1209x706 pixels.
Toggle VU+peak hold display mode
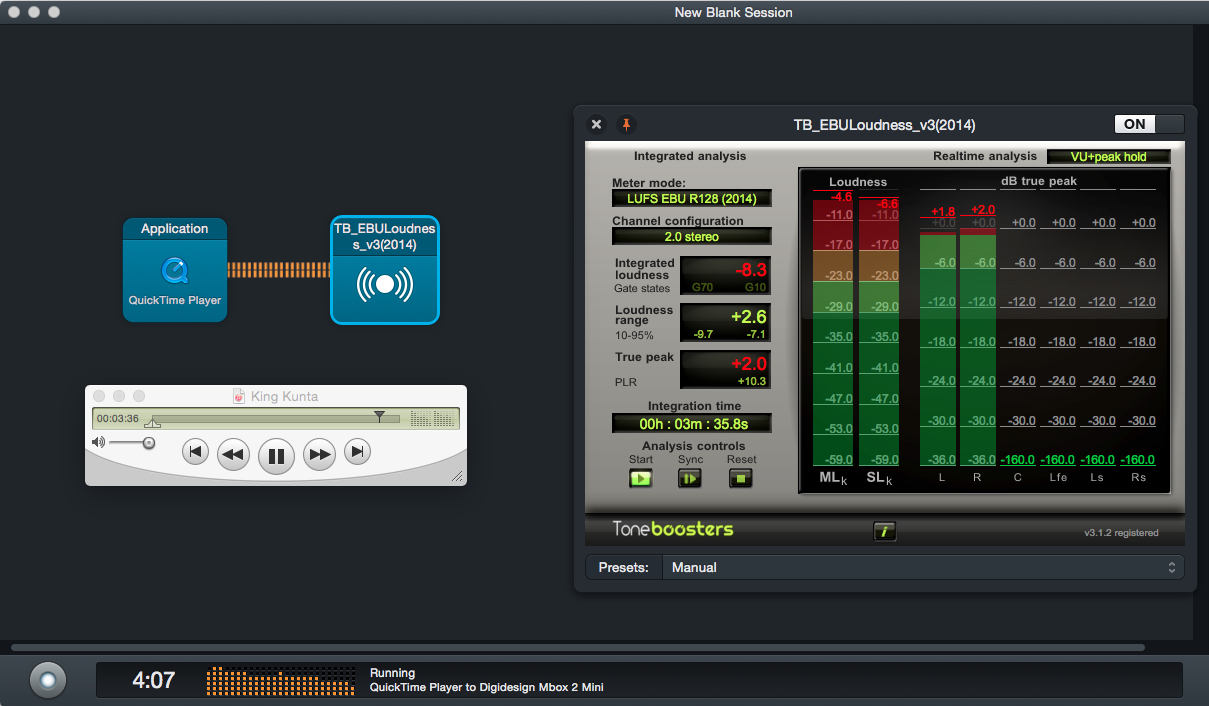pyautogui.click(x=1108, y=156)
